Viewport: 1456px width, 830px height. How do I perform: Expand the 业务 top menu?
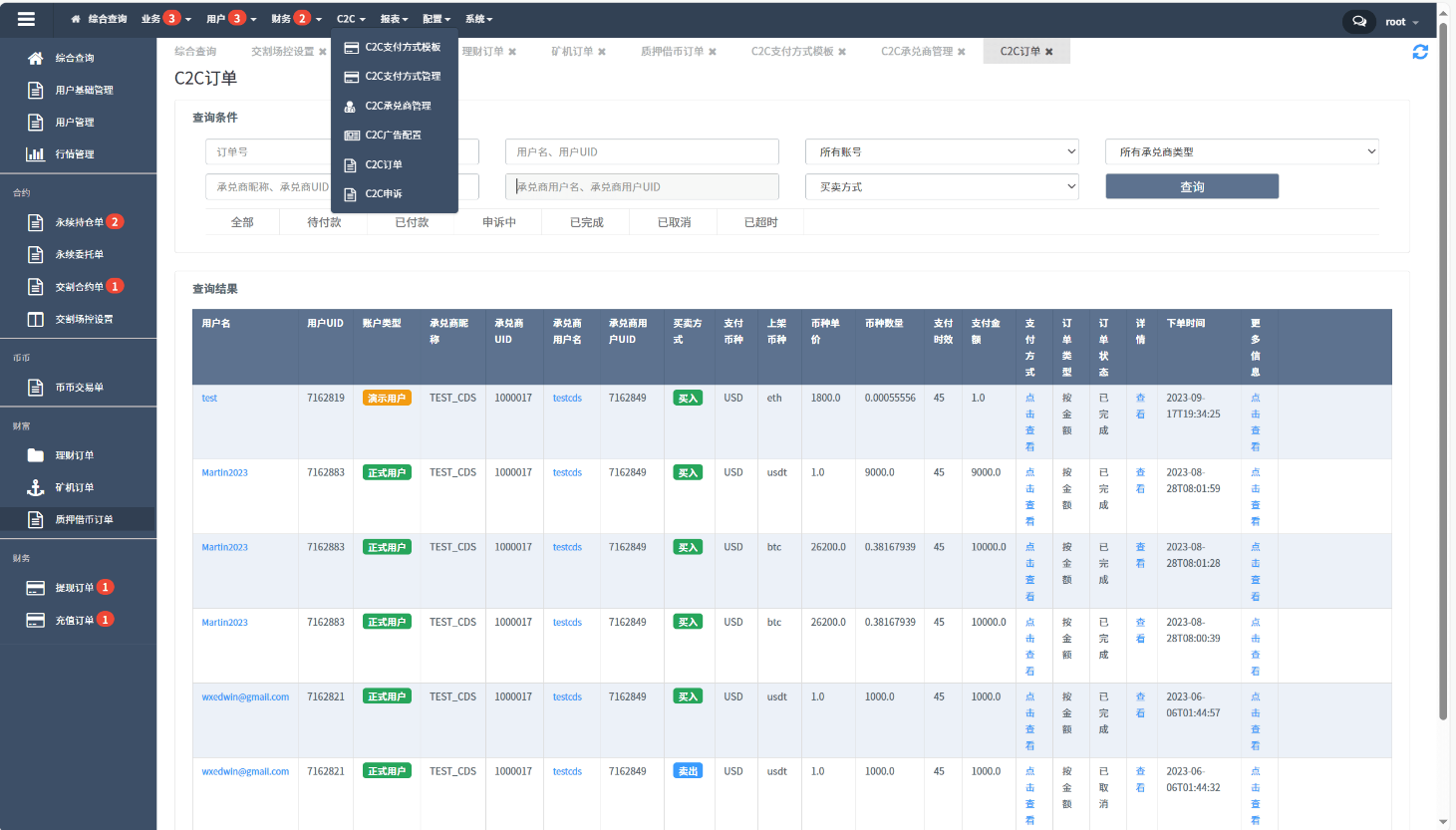(165, 19)
